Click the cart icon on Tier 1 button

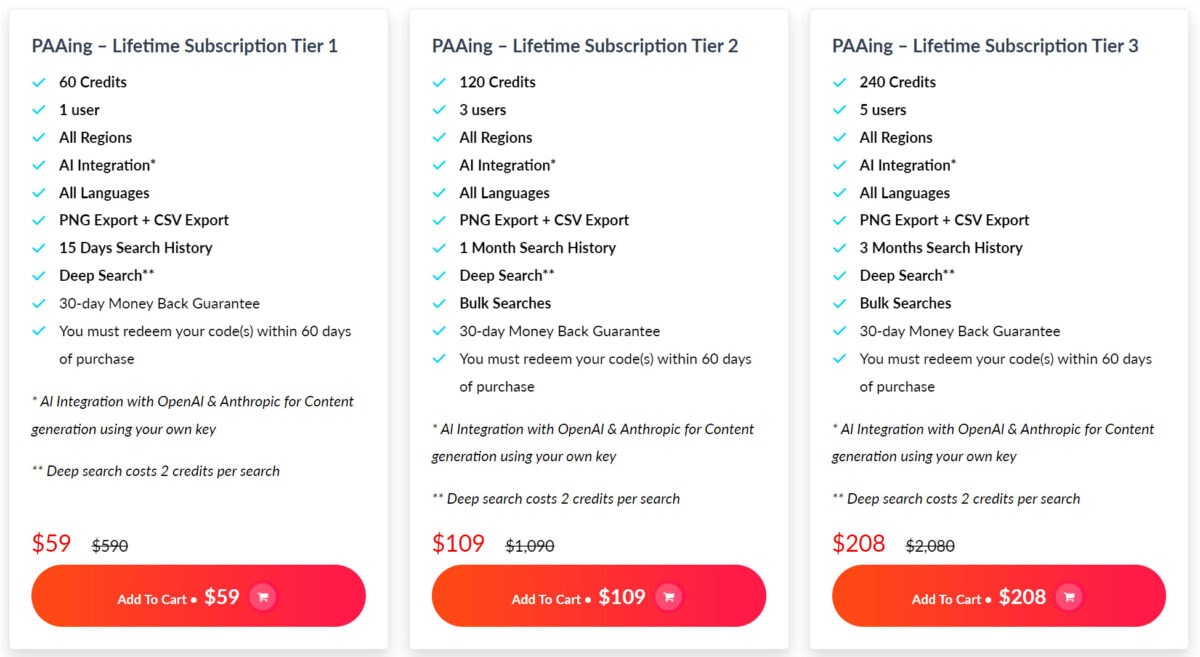[262, 596]
